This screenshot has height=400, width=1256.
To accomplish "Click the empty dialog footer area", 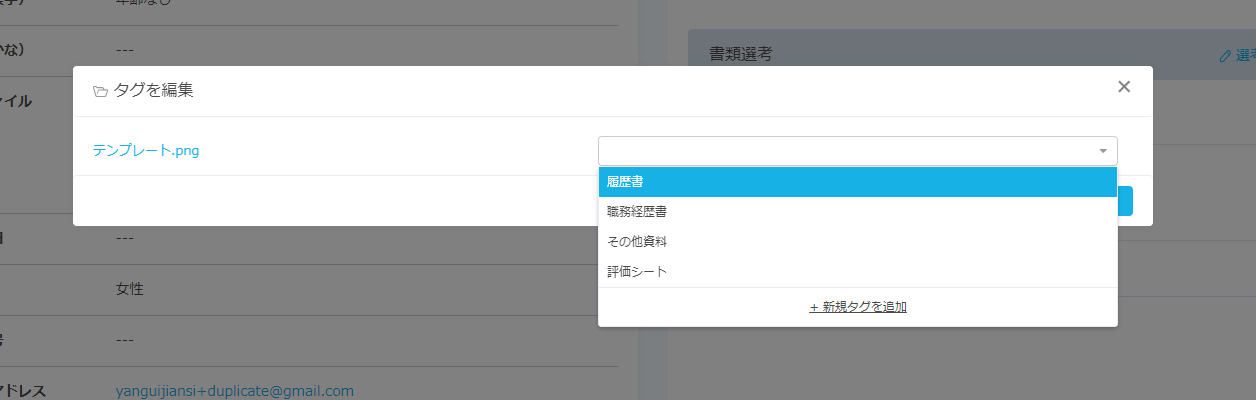I will (x=330, y=200).
